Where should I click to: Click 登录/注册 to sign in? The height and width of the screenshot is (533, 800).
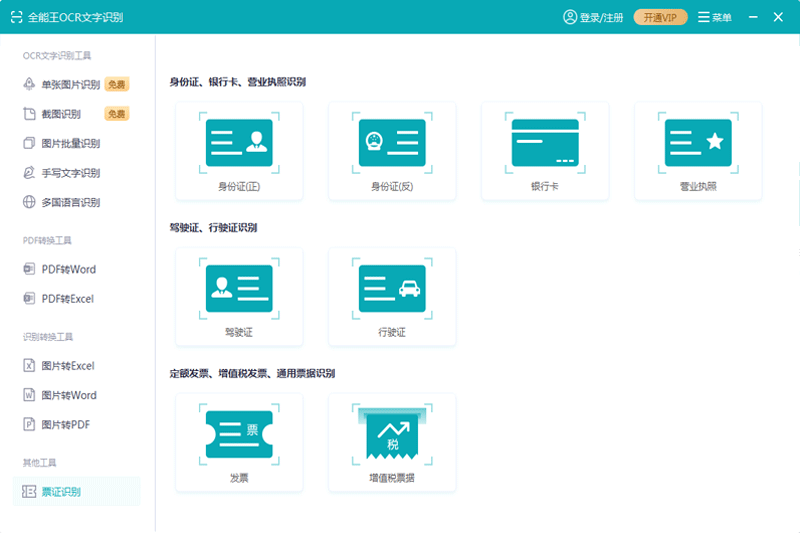pyautogui.click(x=594, y=18)
